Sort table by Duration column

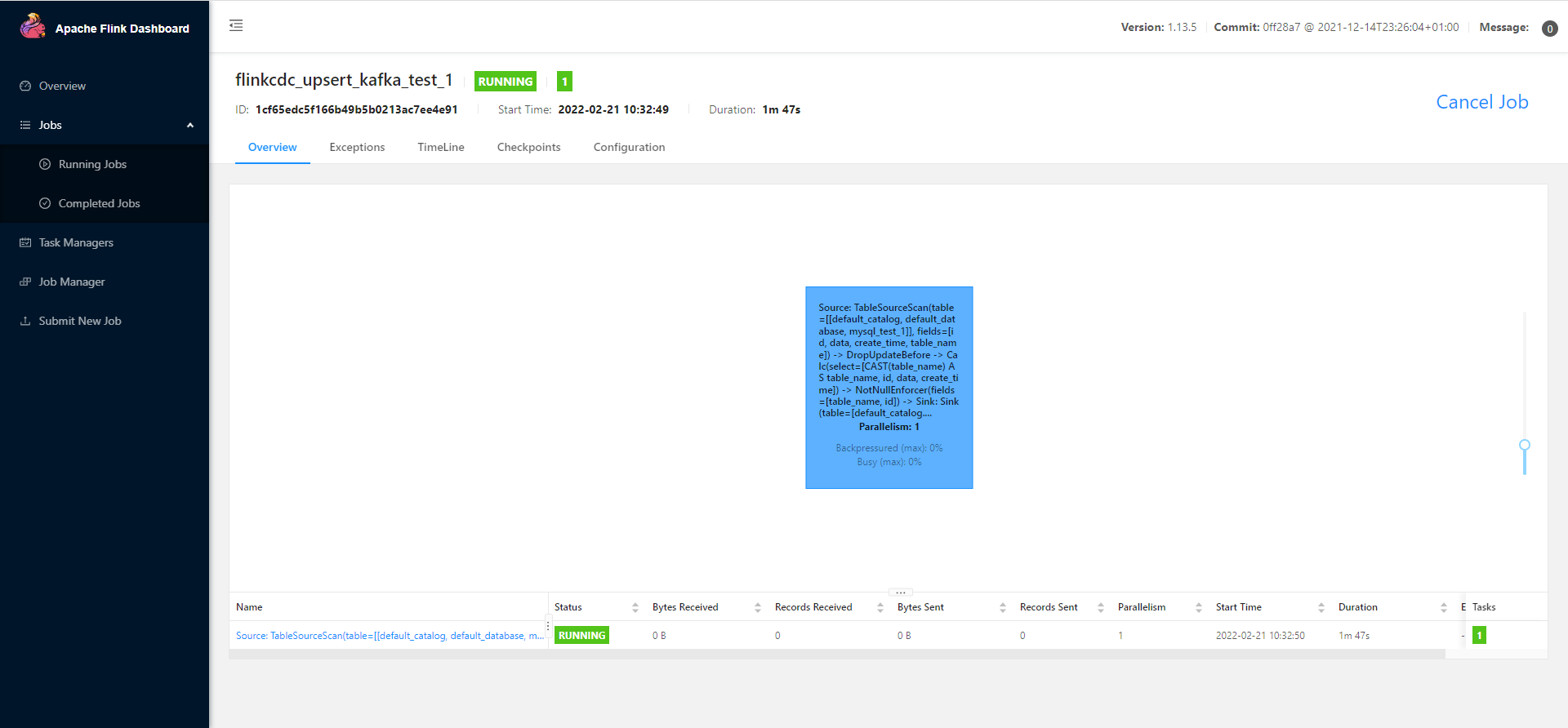(x=1444, y=607)
